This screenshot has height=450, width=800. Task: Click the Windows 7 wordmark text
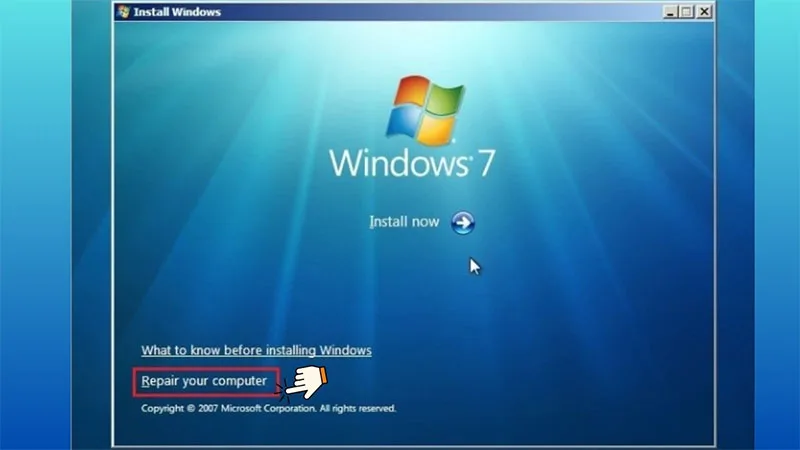click(412, 163)
